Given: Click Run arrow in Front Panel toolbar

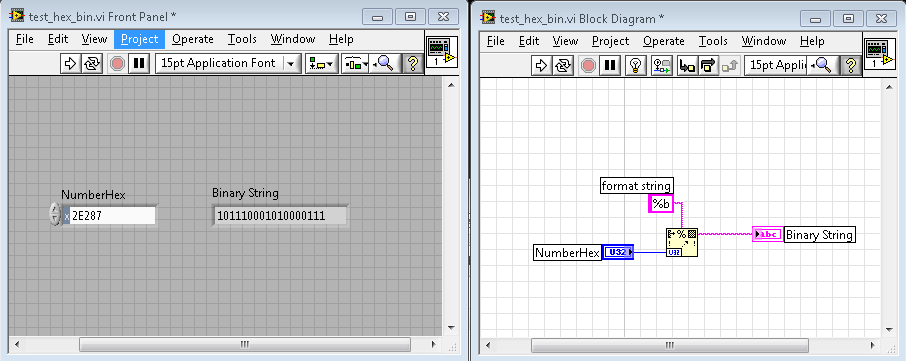Looking at the screenshot, I should click(70, 64).
